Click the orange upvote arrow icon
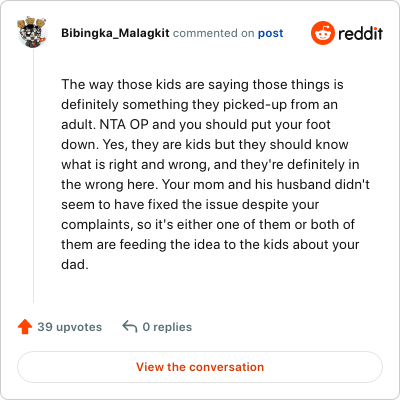400x400 pixels. 25,327
